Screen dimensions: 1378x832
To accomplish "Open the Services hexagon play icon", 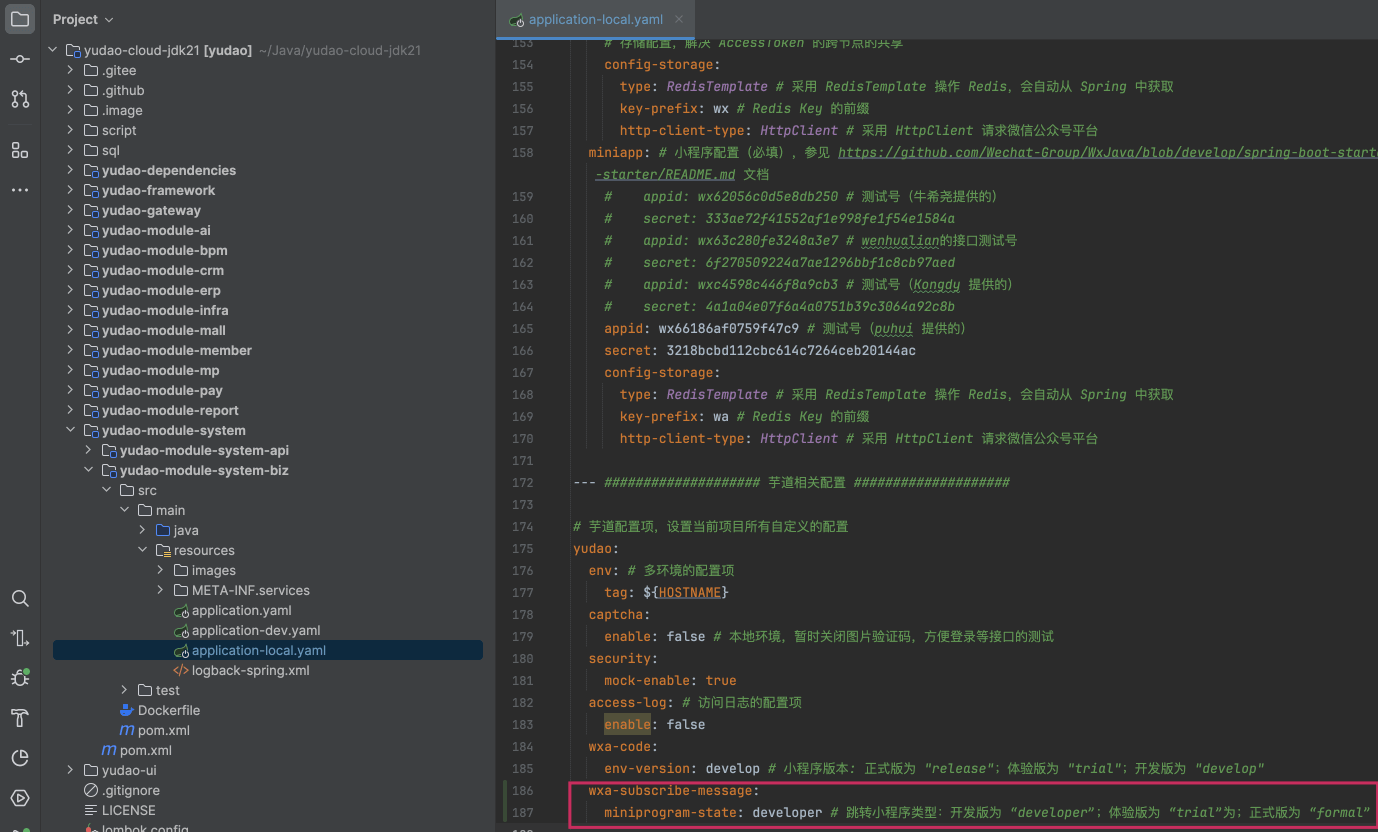I will [x=20, y=798].
